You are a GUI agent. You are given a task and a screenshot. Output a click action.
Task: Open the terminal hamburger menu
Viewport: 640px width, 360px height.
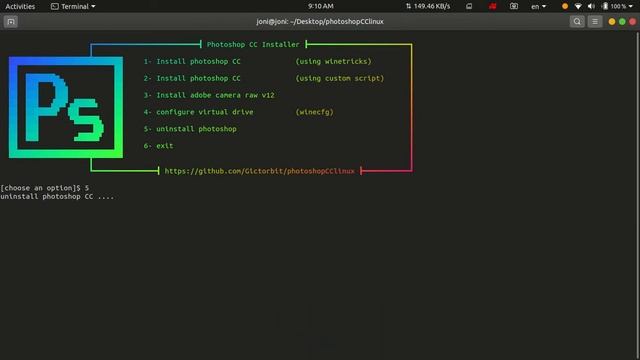595,22
